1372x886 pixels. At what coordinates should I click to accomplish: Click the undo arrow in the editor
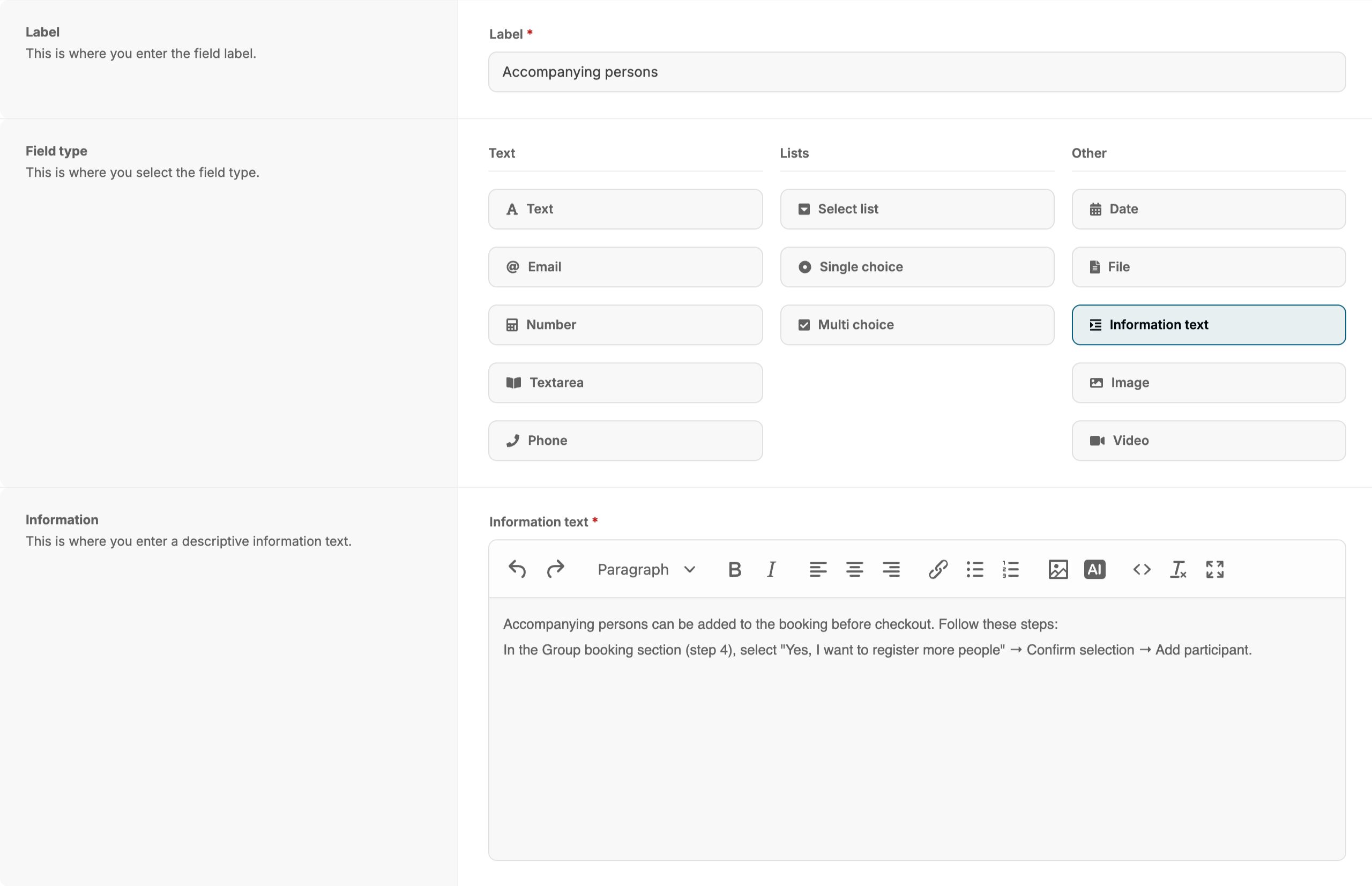(x=517, y=569)
